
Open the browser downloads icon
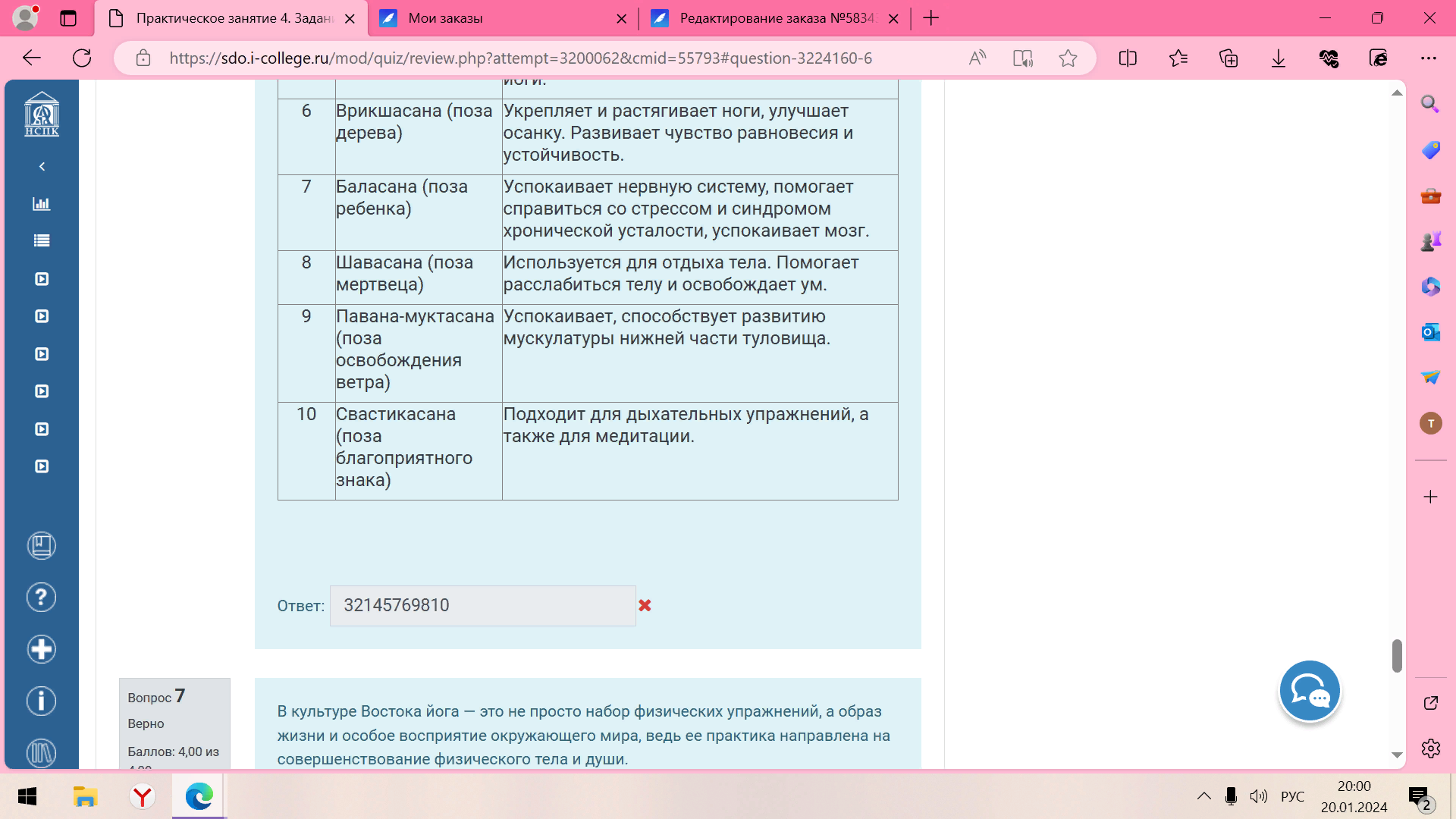point(1279,58)
